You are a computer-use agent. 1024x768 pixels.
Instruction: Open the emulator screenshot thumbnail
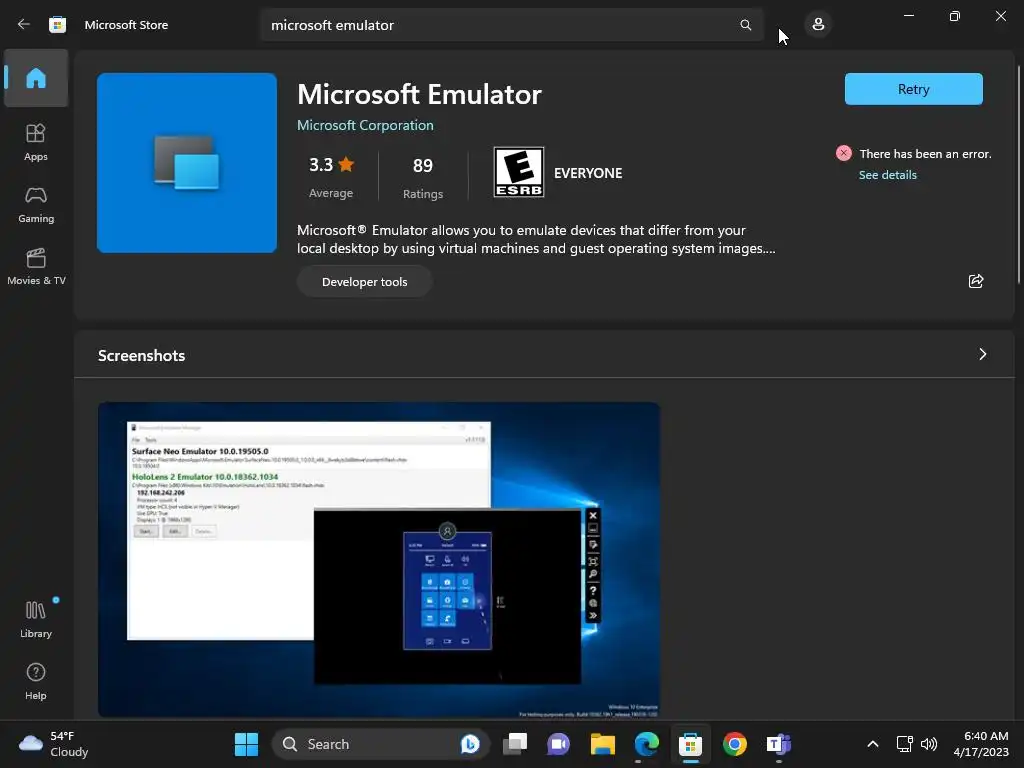coord(379,560)
